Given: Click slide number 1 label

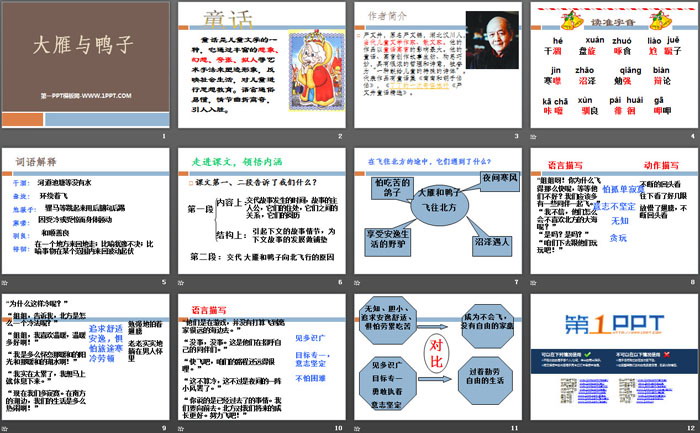Looking at the screenshot, I should pyautogui.click(x=164, y=136).
